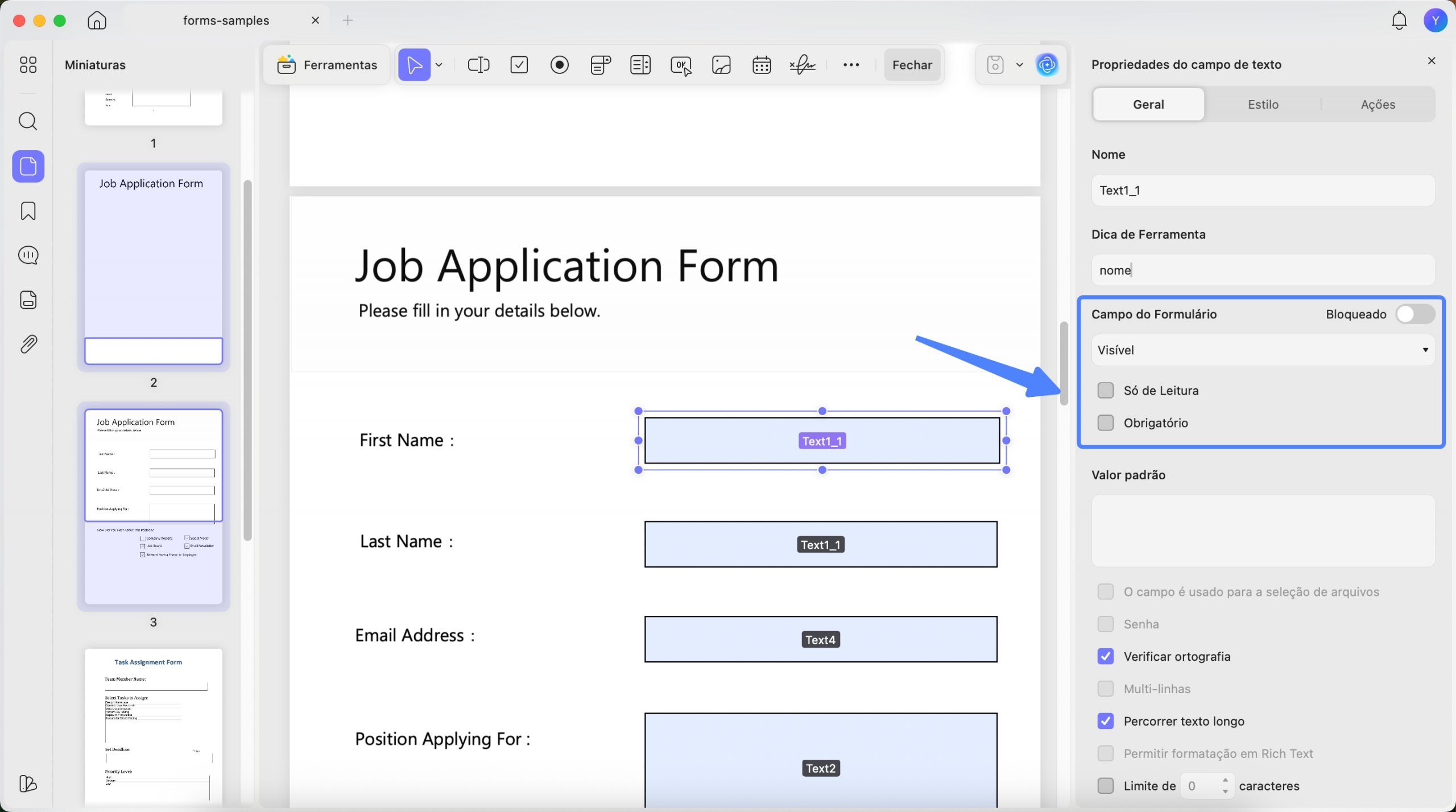
Task: Check the Multi-linhas checkbox
Action: click(x=1105, y=689)
